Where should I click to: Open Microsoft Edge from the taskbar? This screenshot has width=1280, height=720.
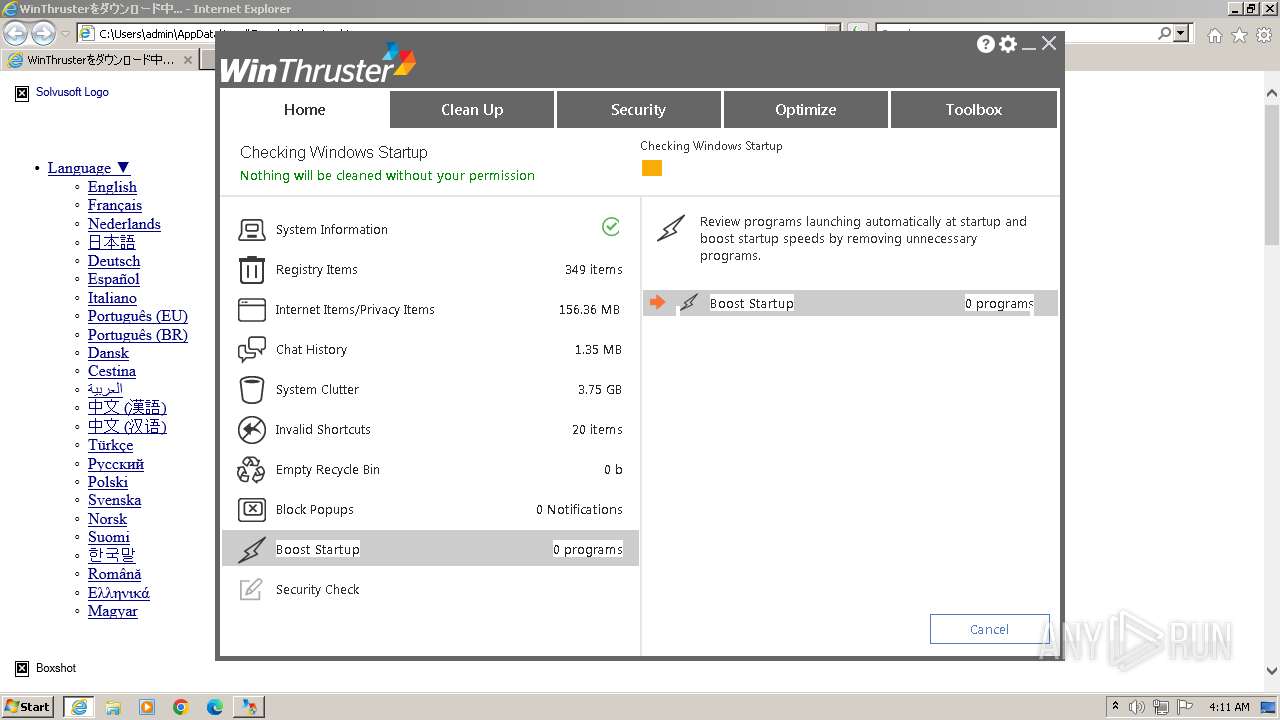[215, 707]
